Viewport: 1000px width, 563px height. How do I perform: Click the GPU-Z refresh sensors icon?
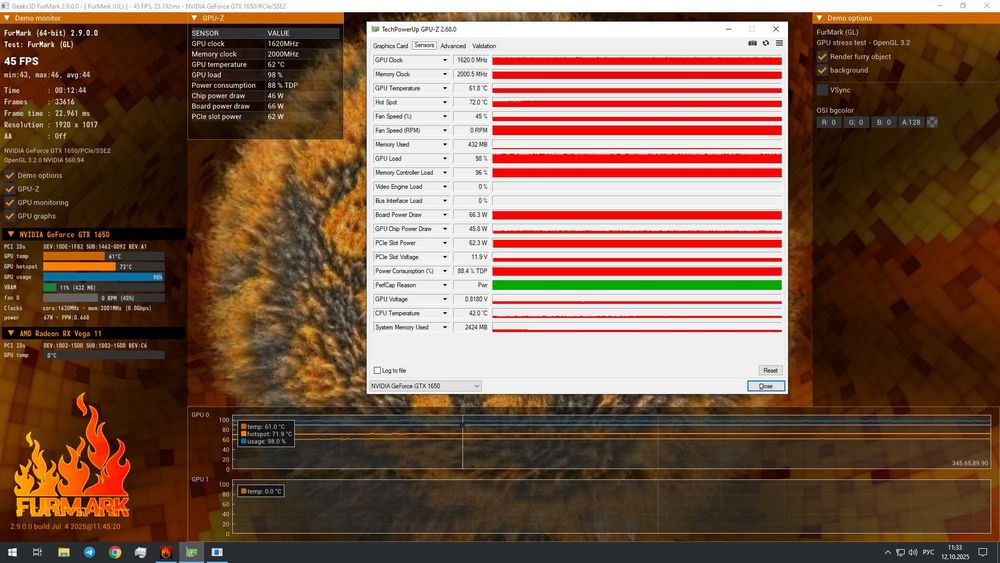[766, 43]
